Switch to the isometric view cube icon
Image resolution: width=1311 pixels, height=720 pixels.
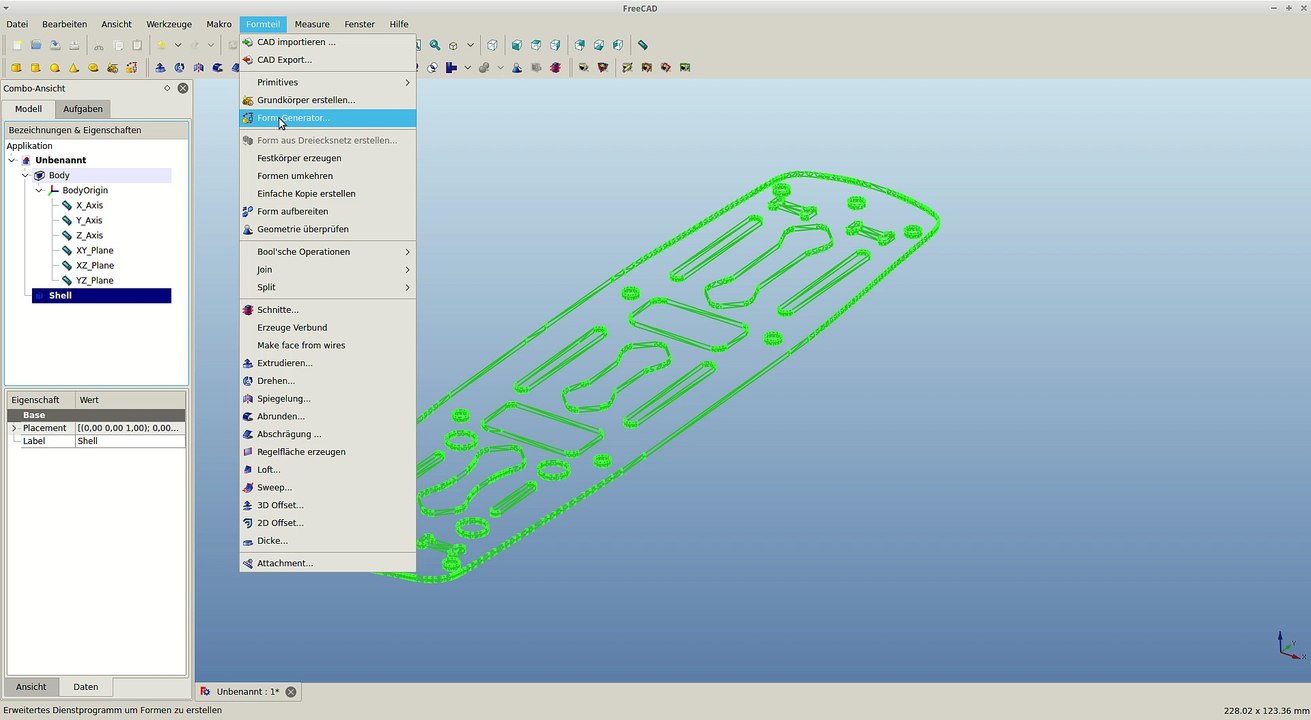(x=492, y=45)
